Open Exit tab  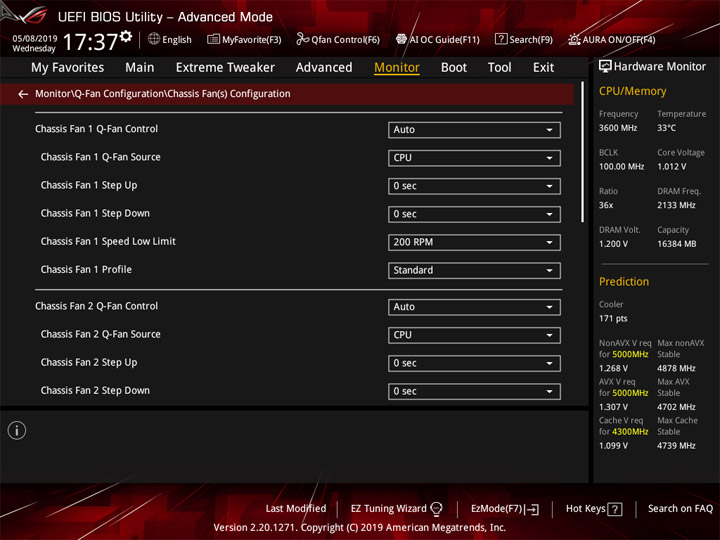click(x=543, y=68)
